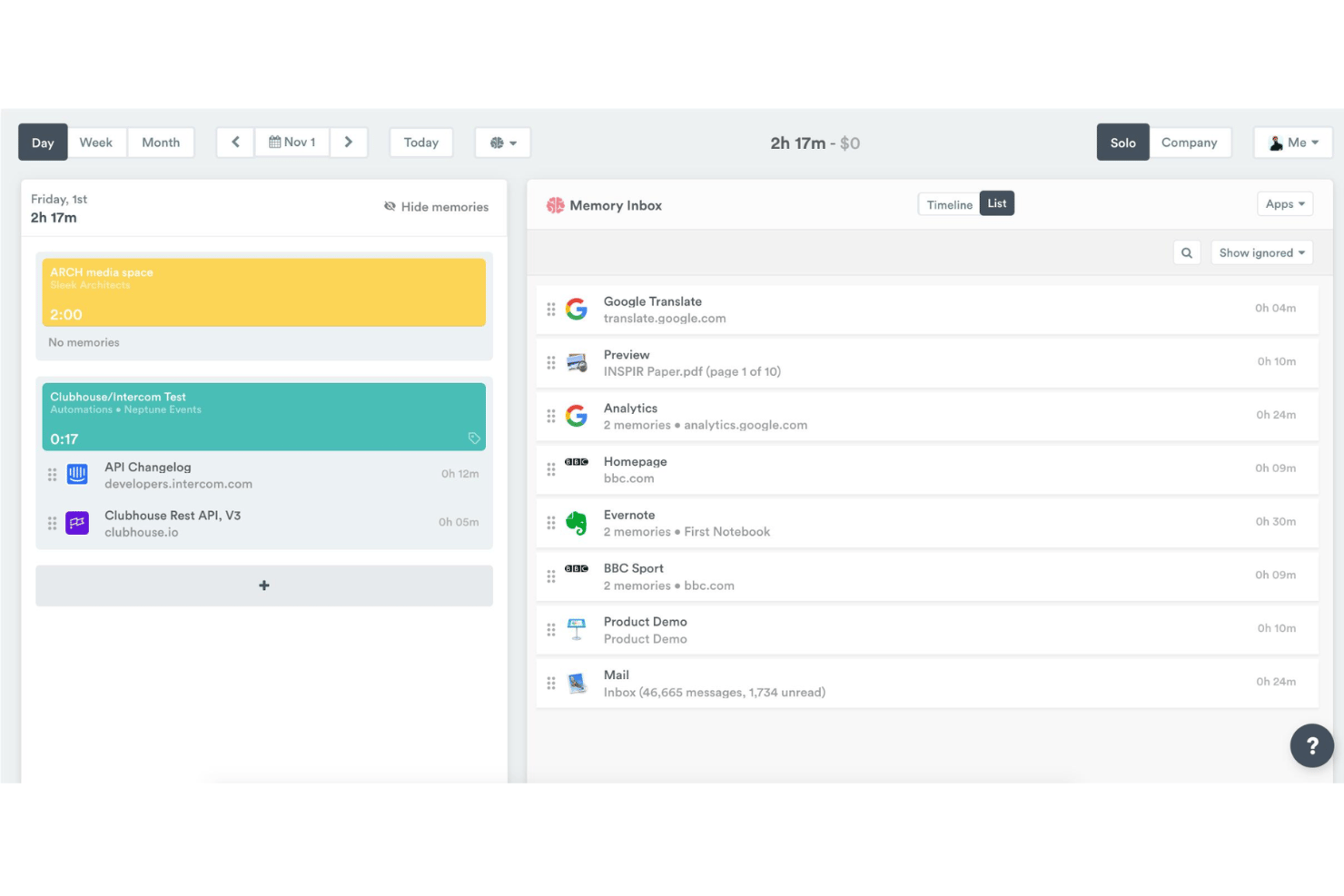The height and width of the screenshot is (896, 1344).
Task: Grab drag handle of Google Translate row
Action: pos(551,310)
